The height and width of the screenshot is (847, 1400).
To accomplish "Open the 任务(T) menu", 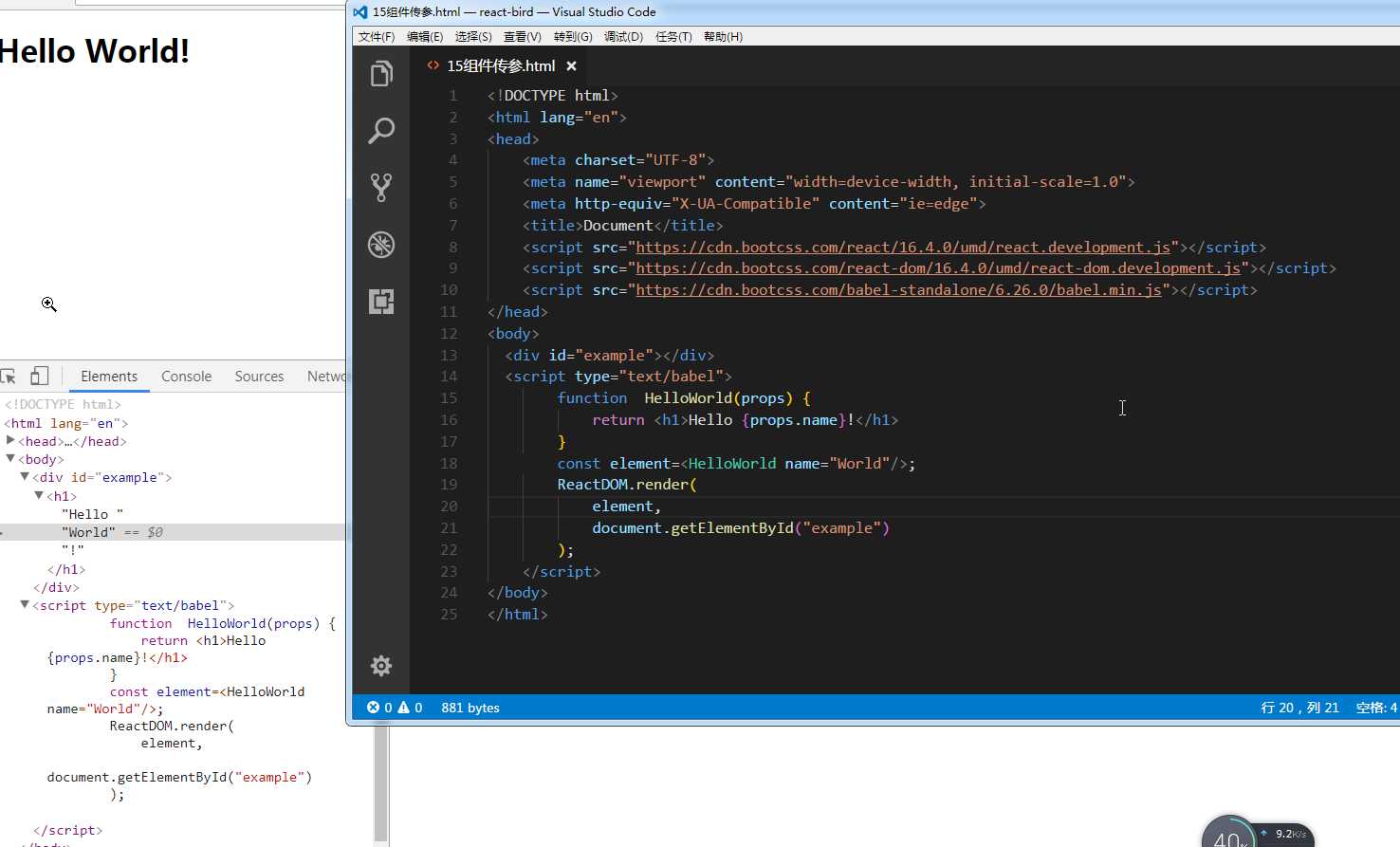I will [x=673, y=36].
